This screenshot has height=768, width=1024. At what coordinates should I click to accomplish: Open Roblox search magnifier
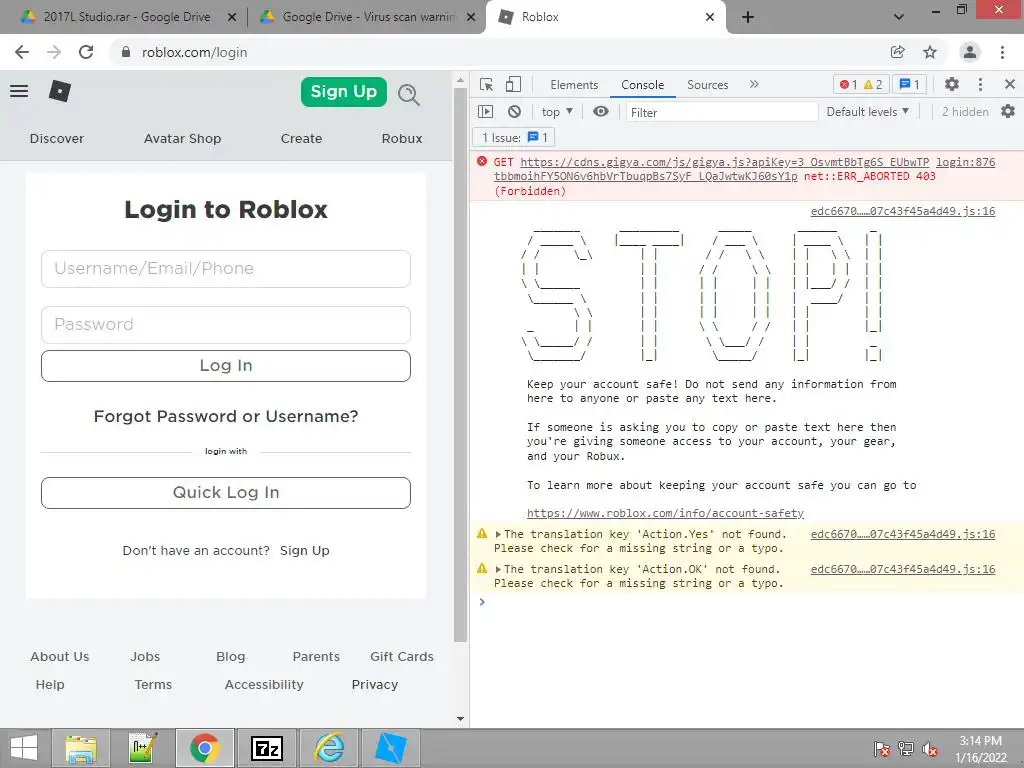click(409, 94)
